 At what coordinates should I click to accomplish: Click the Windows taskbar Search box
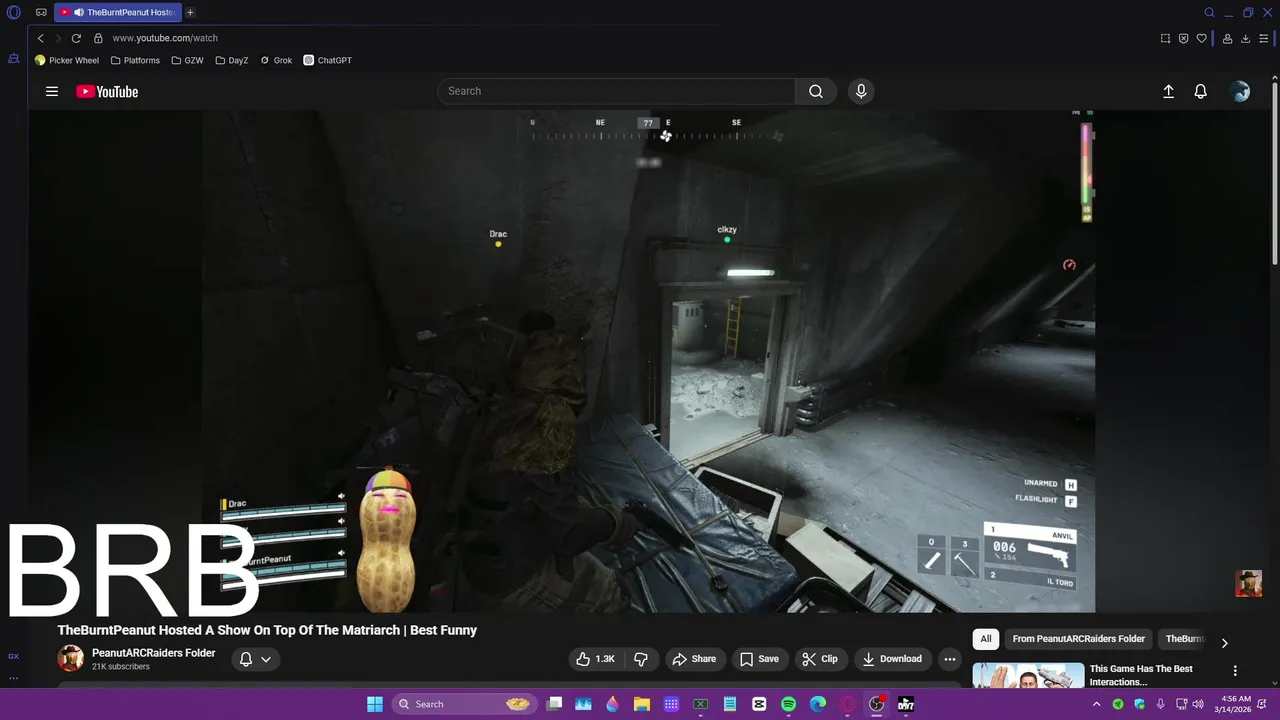[463, 704]
